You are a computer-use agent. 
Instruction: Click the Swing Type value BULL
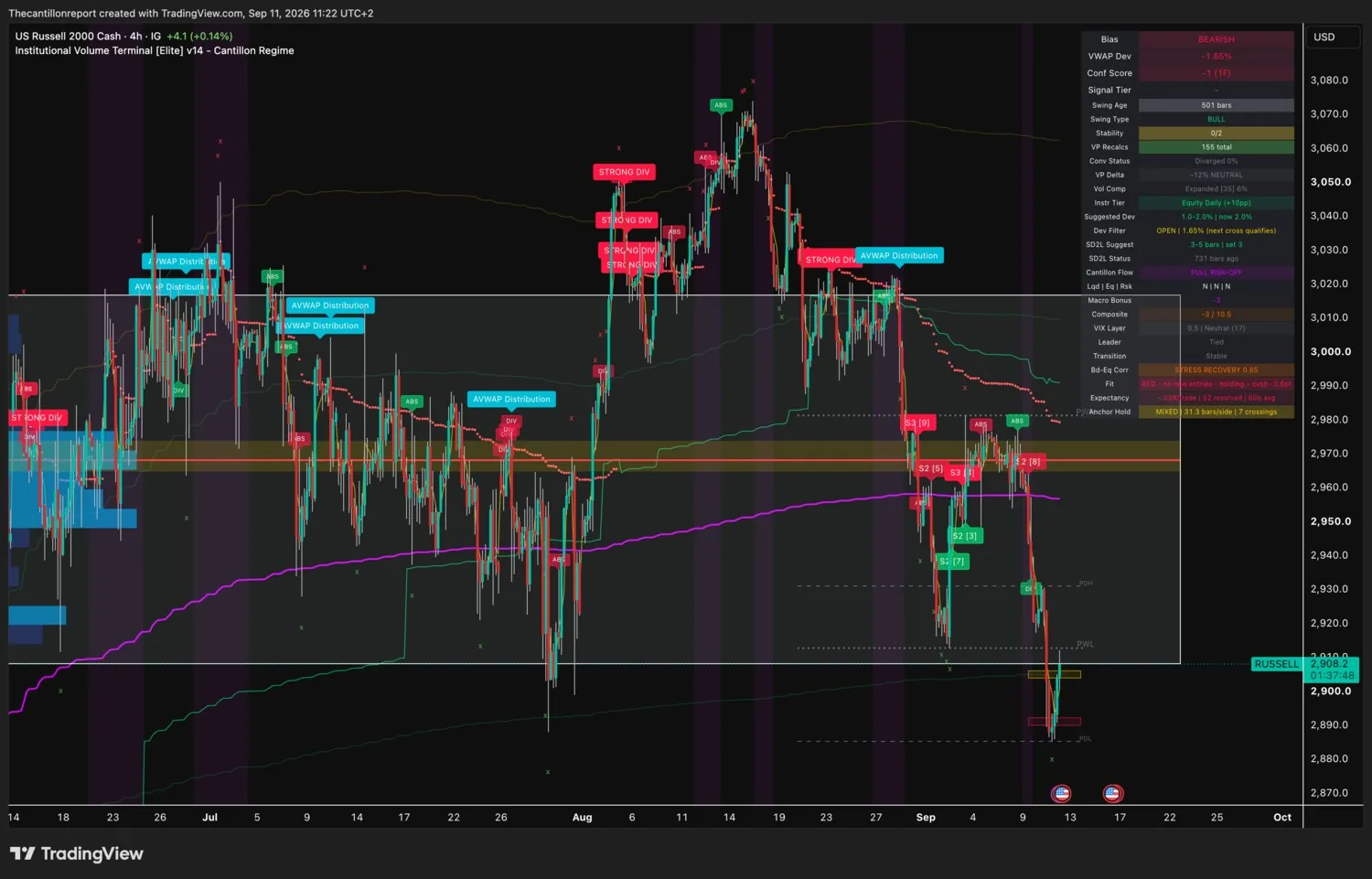coord(1217,119)
